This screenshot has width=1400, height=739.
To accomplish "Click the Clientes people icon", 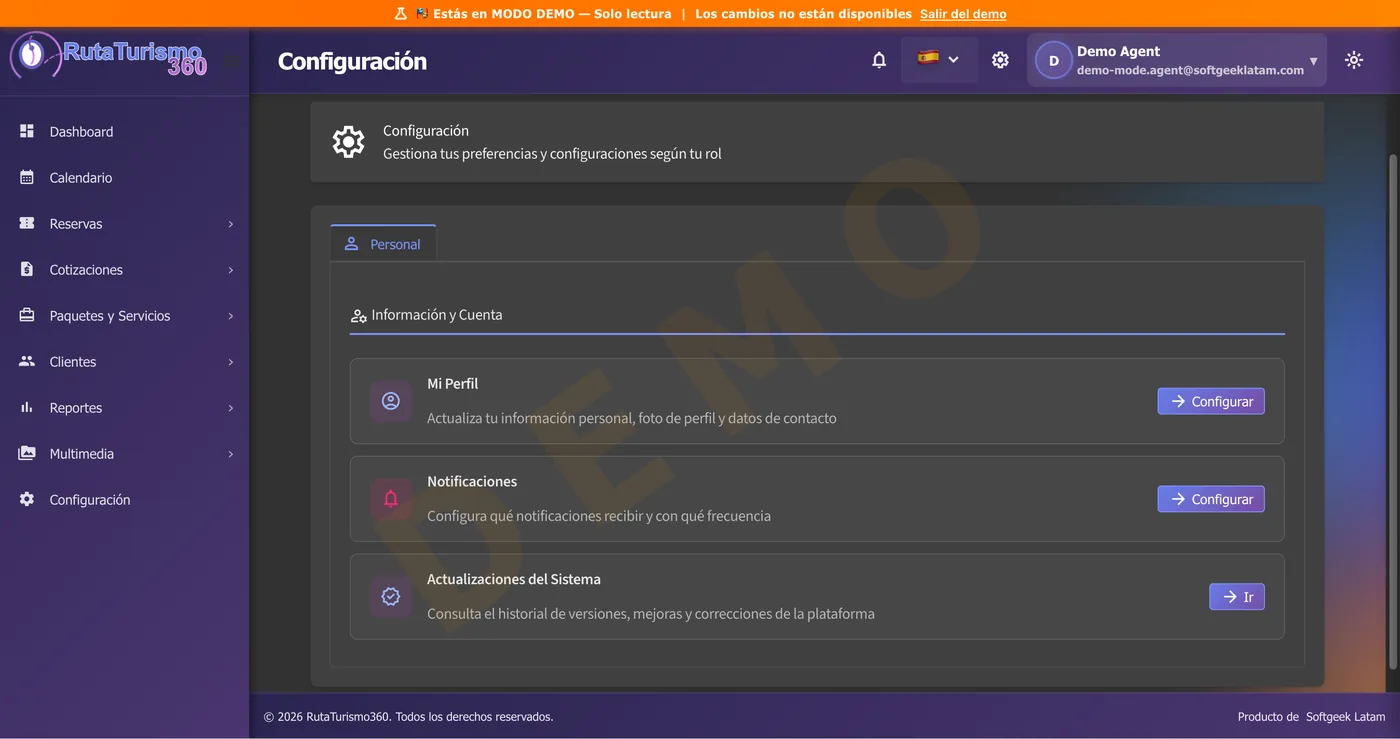I will pos(27,361).
